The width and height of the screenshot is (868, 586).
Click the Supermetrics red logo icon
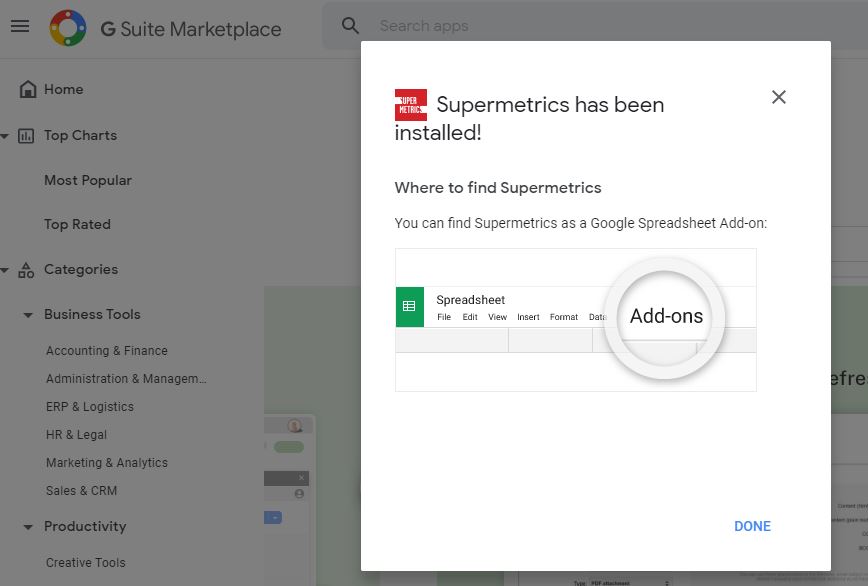(411, 105)
